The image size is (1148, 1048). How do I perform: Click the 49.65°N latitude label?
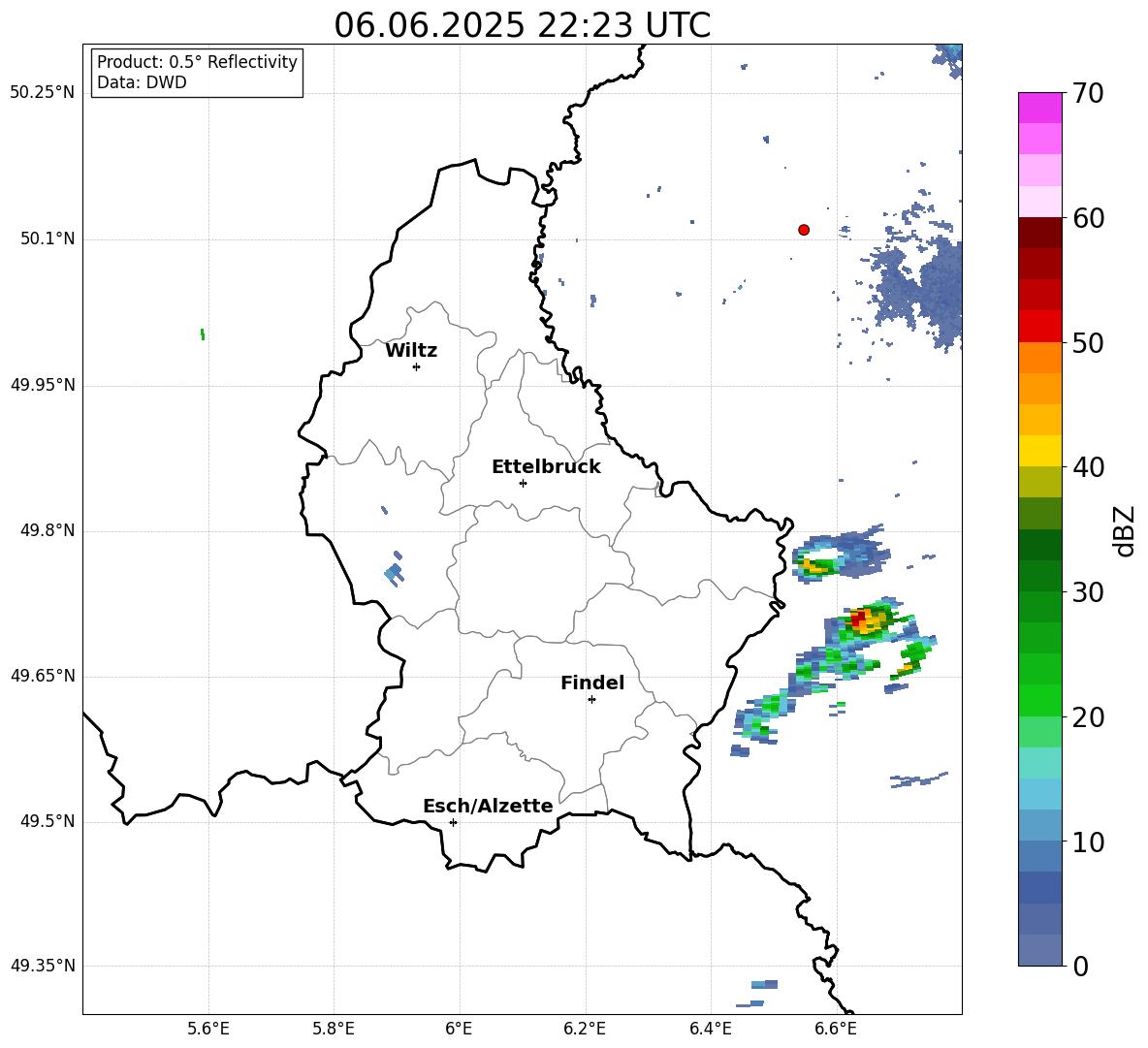coord(42,676)
